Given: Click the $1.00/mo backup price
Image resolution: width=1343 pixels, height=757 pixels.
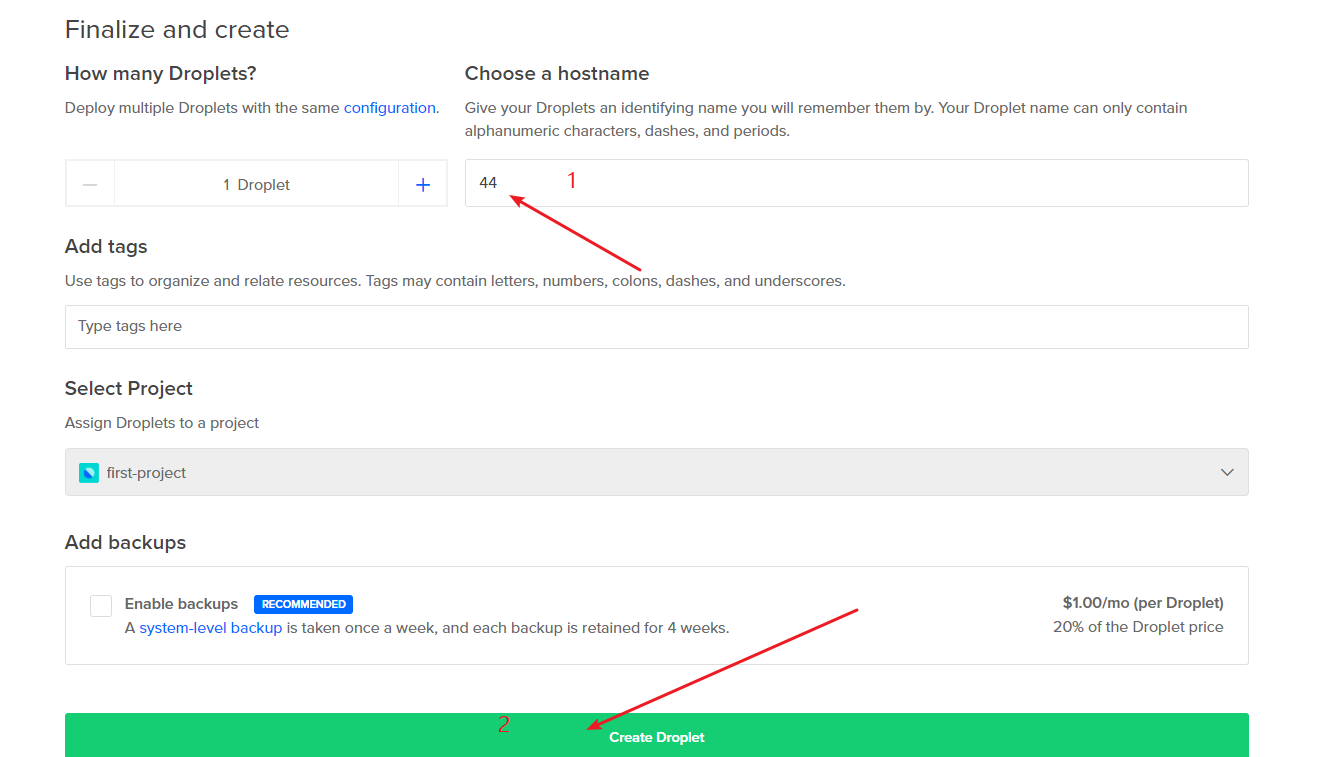Looking at the screenshot, I should pyautogui.click(x=1142, y=603).
